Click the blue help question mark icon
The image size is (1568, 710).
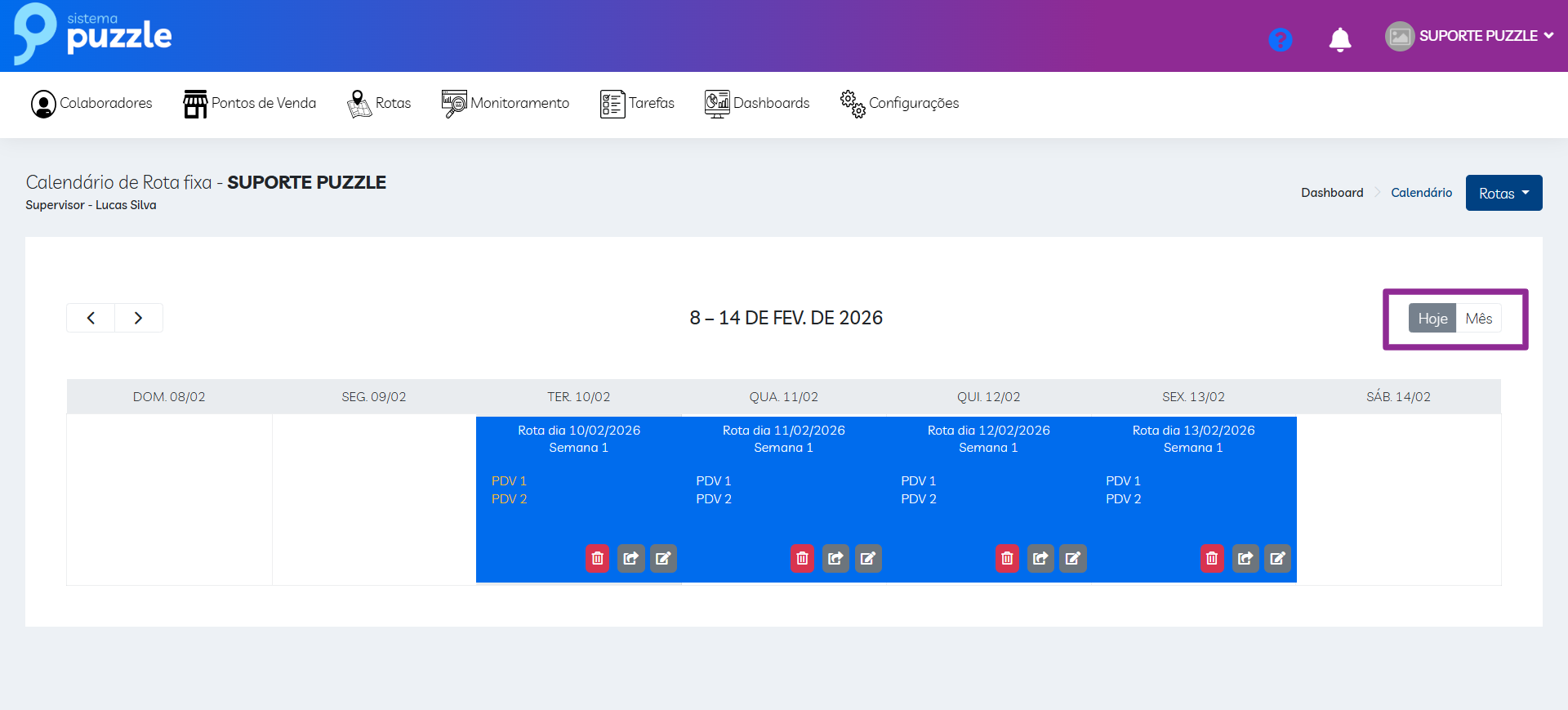pyautogui.click(x=1280, y=39)
